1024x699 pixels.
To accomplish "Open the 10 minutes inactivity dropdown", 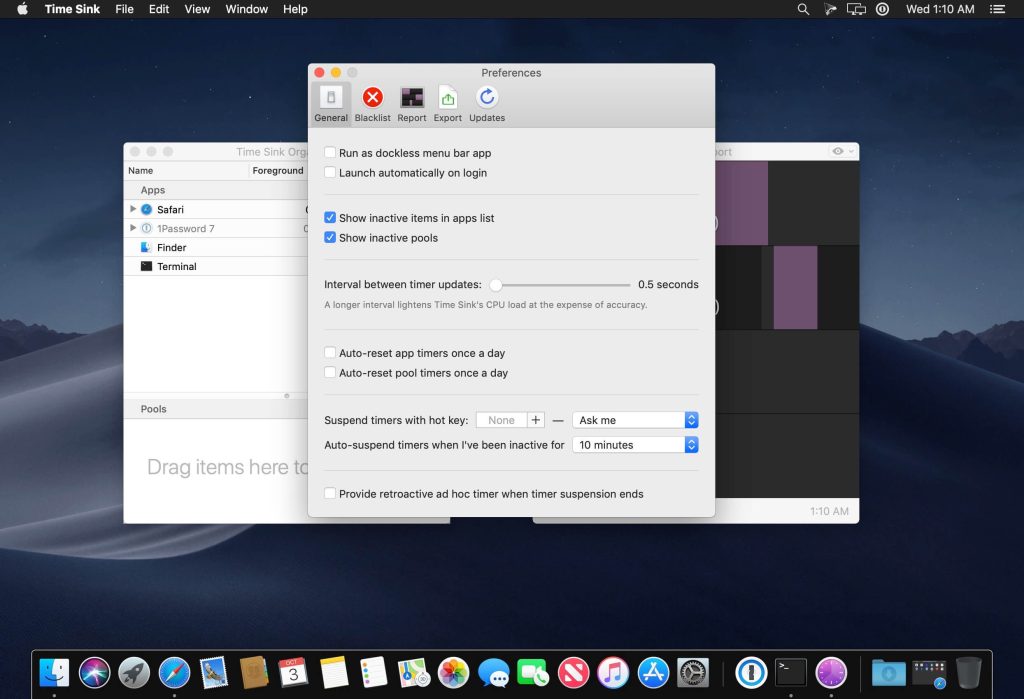I will [x=635, y=445].
